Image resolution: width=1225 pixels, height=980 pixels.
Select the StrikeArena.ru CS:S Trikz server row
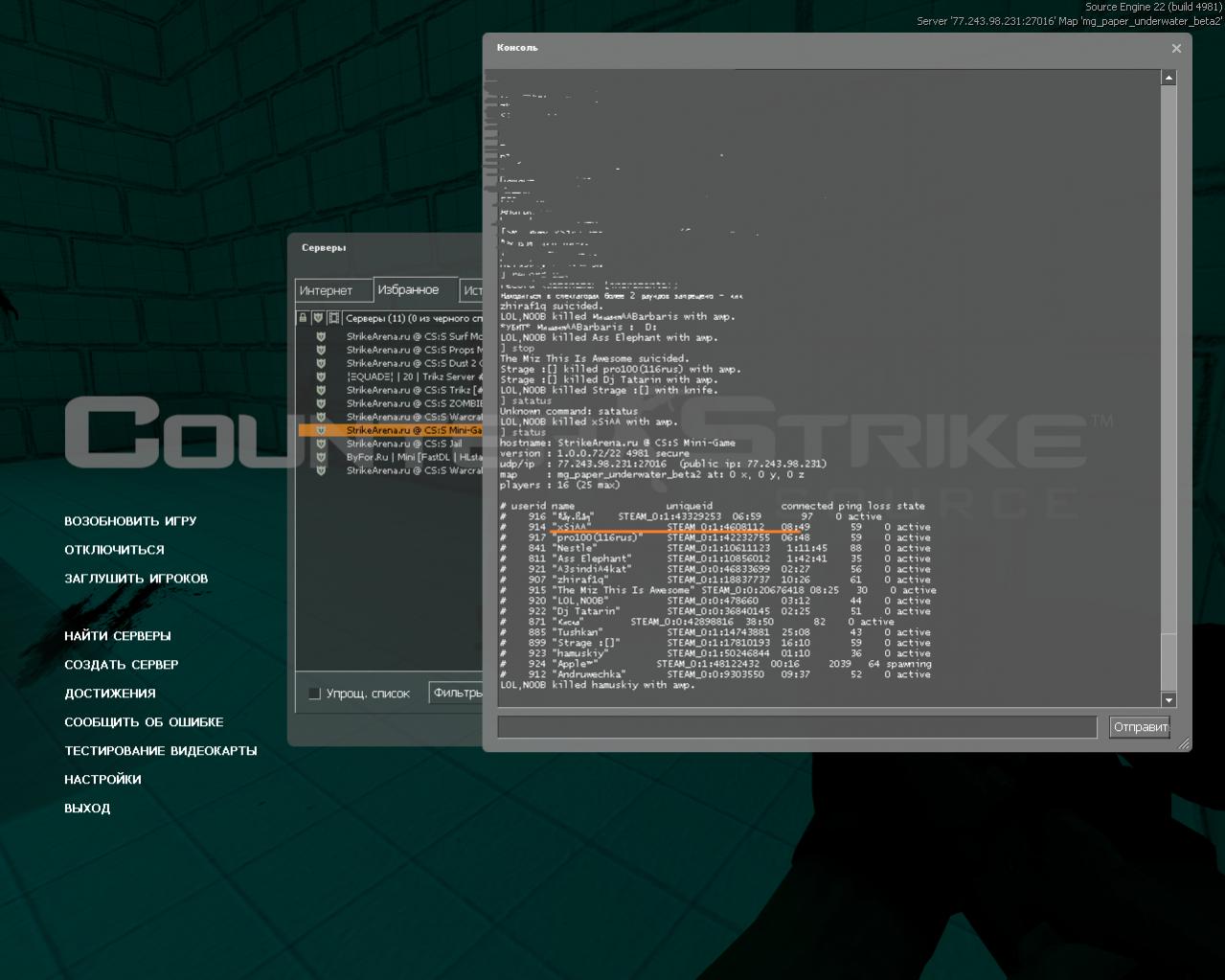pos(391,390)
